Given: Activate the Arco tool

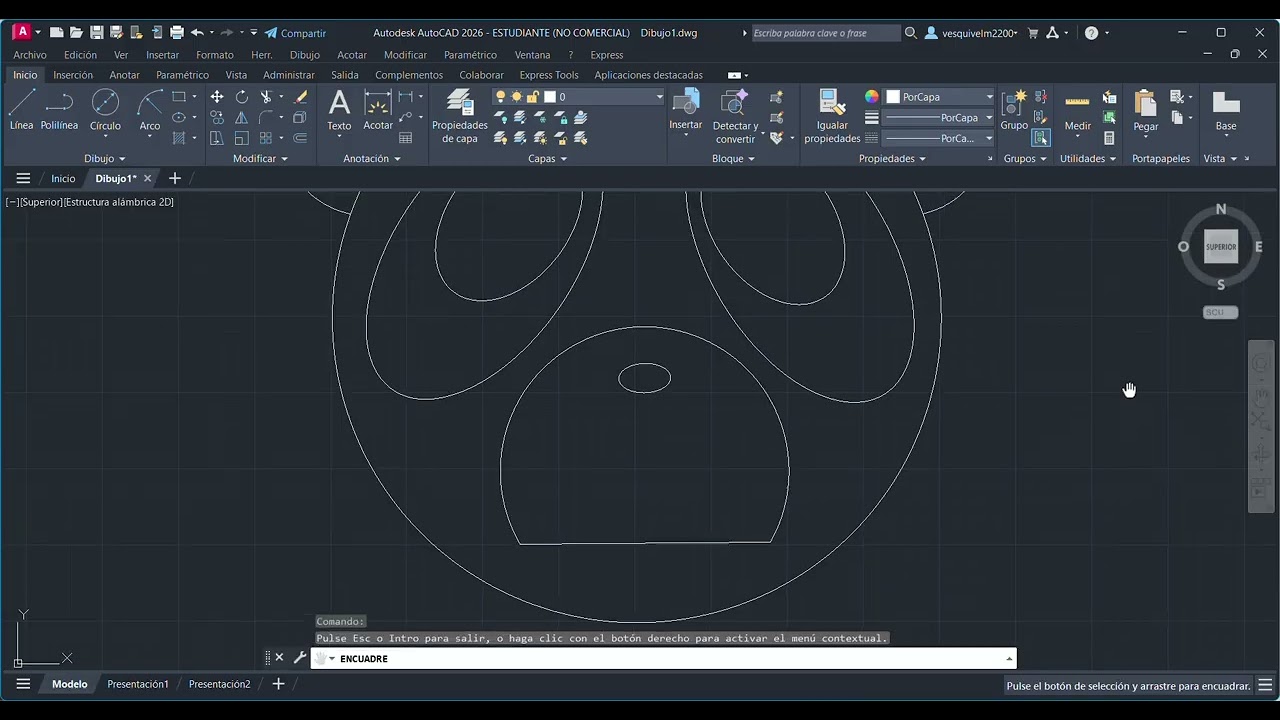Looking at the screenshot, I should point(150,110).
